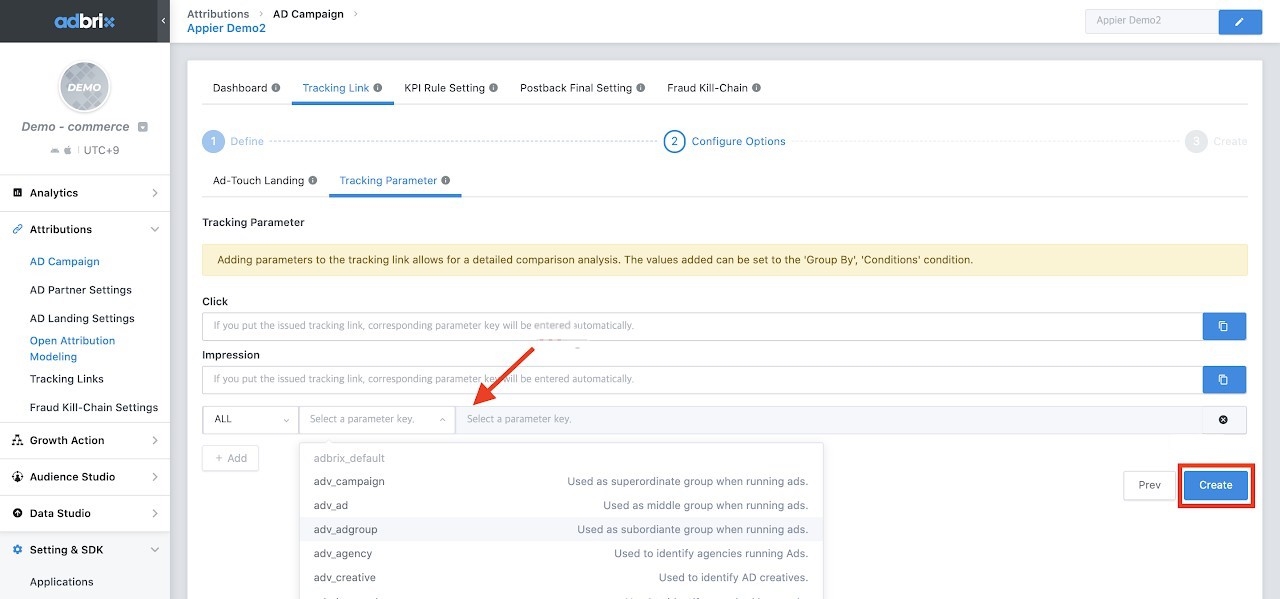Remove the parameter row with X icon

click(x=1223, y=420)
